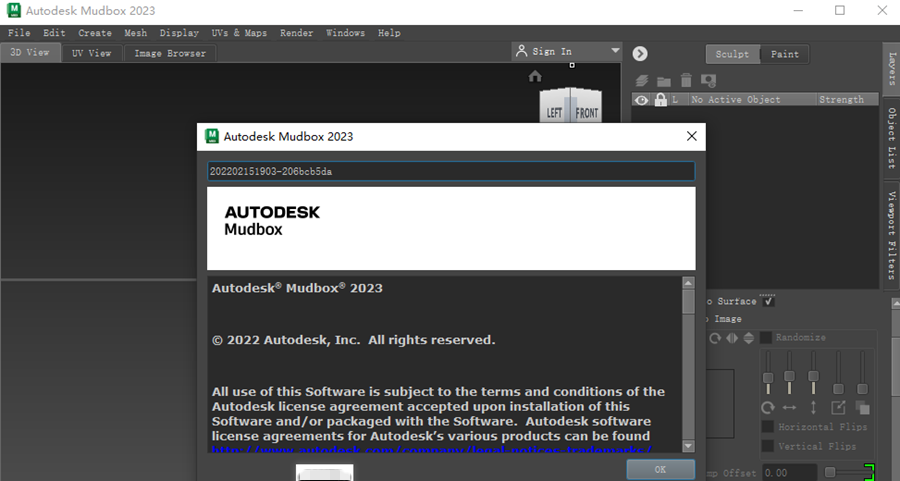Click the second randomize slider handle
This screenshot has height=481, width=900.
click(x=790, y=376)
